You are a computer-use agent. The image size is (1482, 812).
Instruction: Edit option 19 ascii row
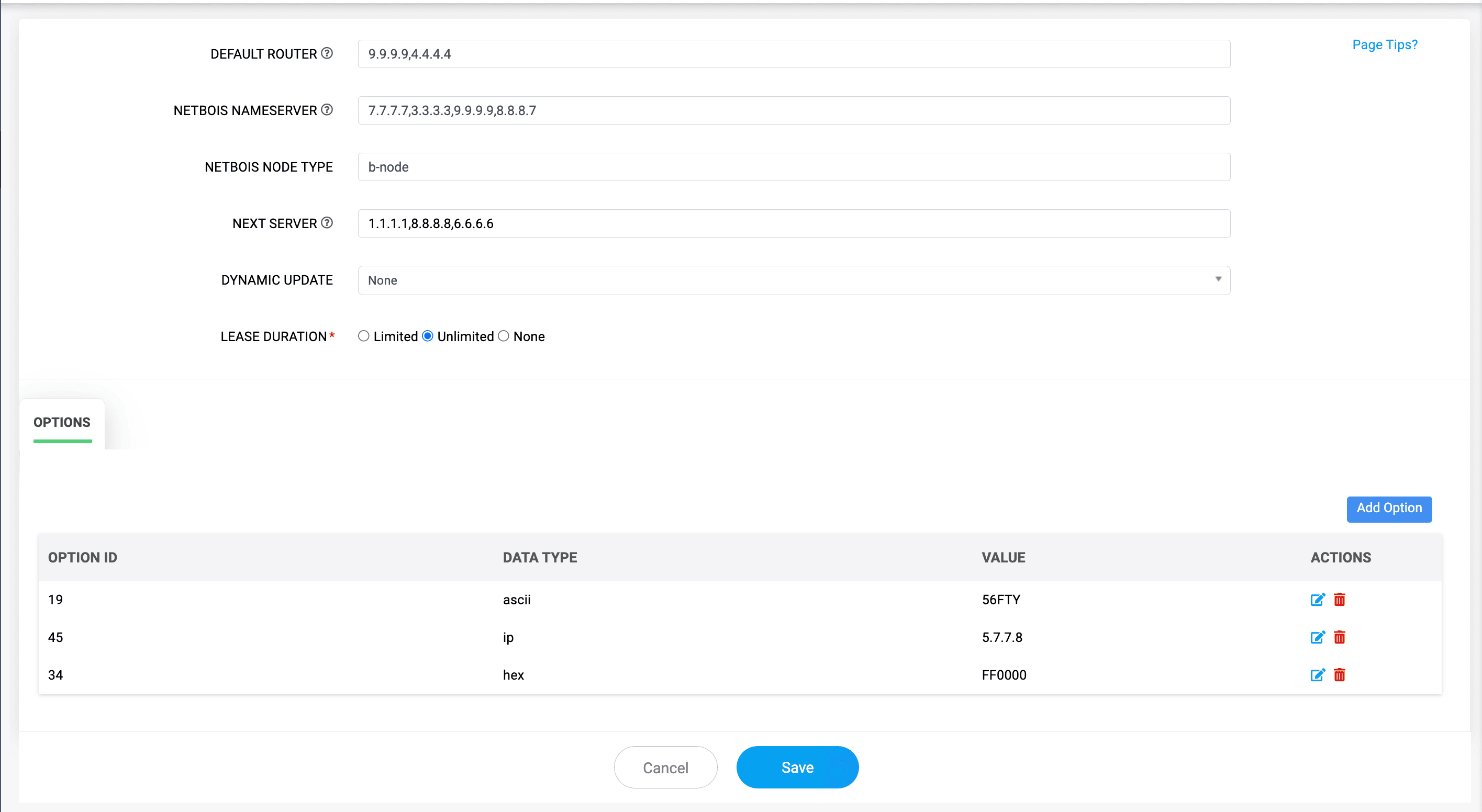(x=1317, y=600)
